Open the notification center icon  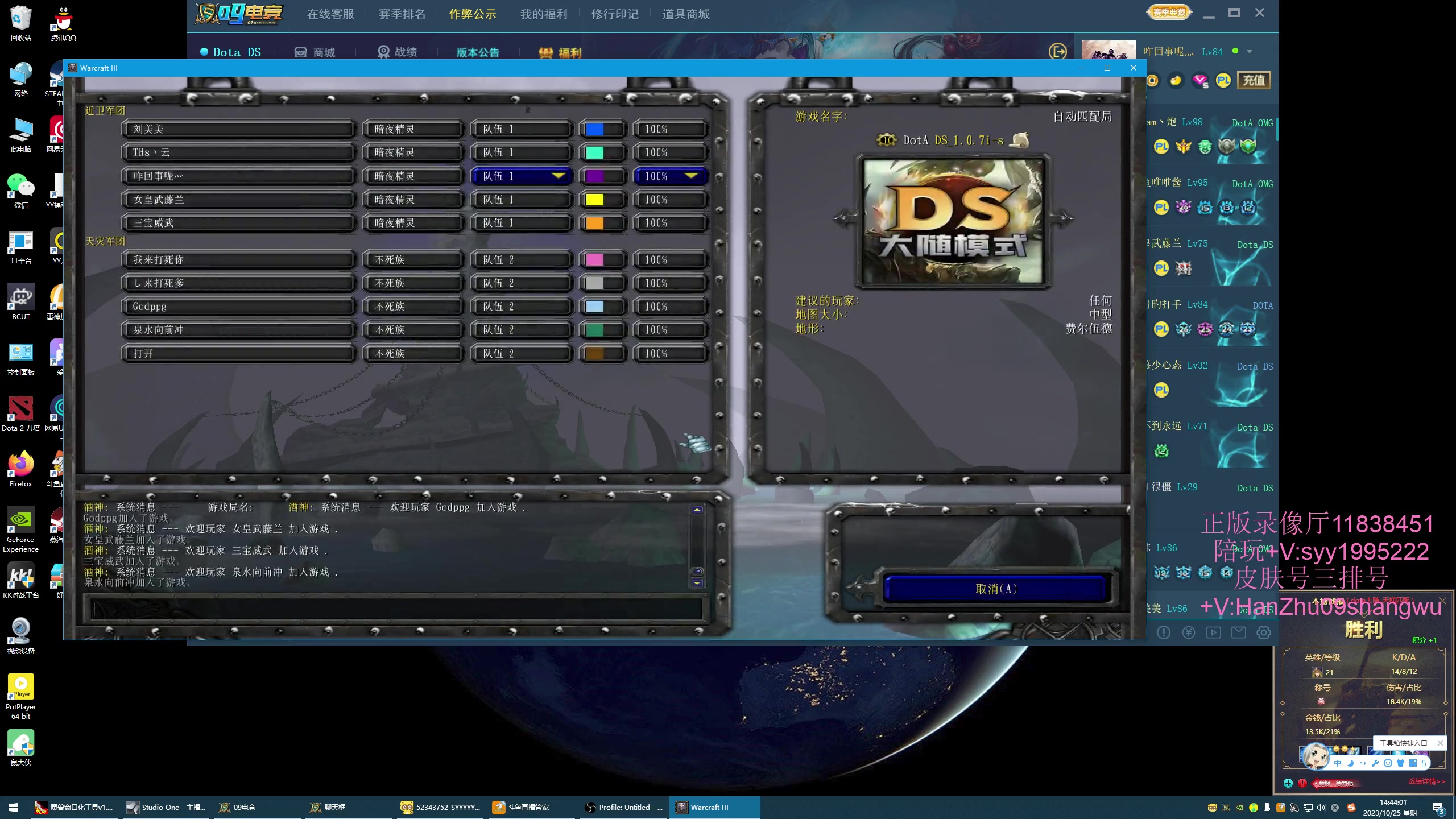(1438, 808)
